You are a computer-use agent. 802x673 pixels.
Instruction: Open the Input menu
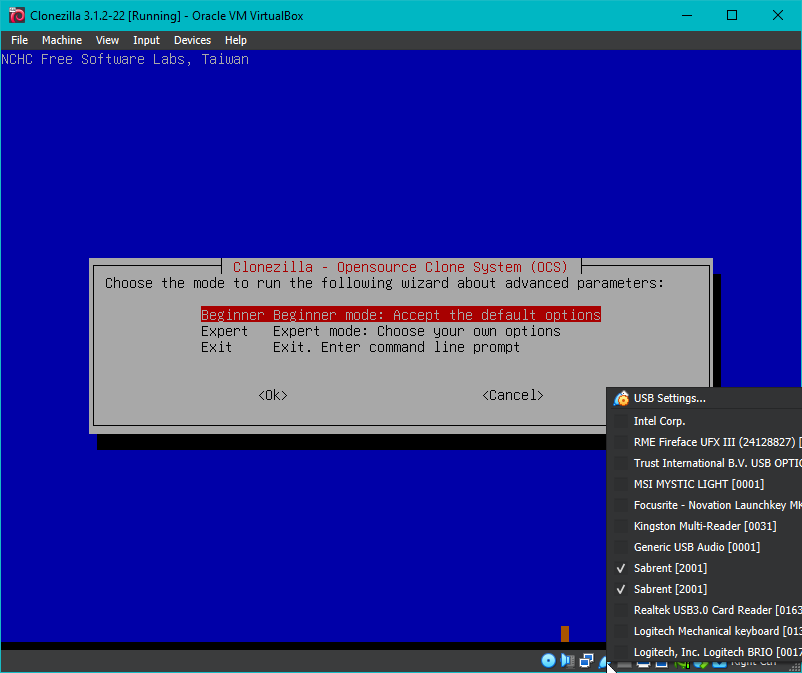pyautogui.click(x=146, y=40)
